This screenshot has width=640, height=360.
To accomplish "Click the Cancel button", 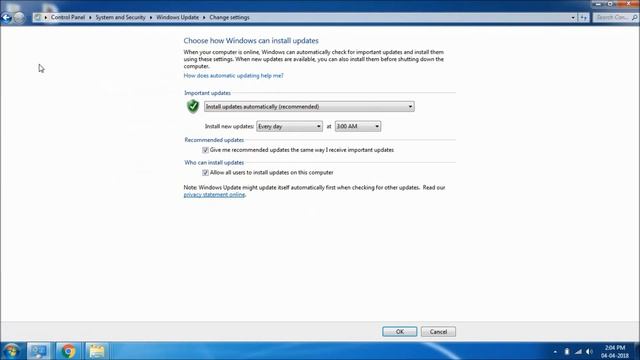I will pyautogui.click(x=438, y=331).
